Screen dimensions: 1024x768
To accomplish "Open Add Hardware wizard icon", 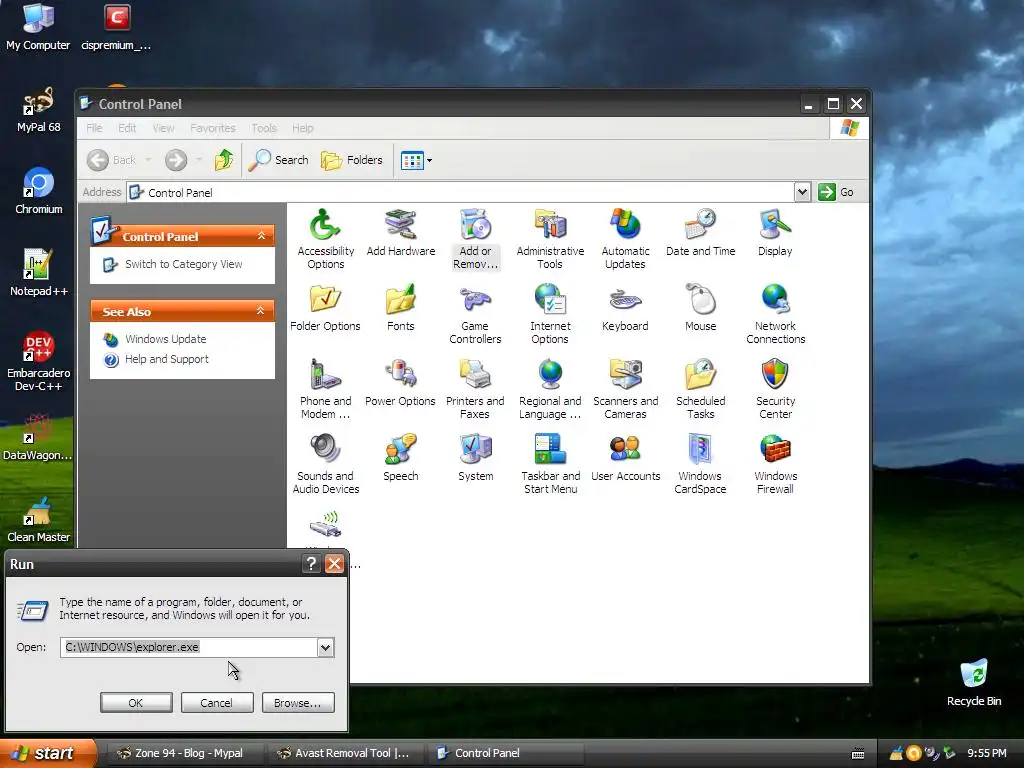I will [400, 233].
